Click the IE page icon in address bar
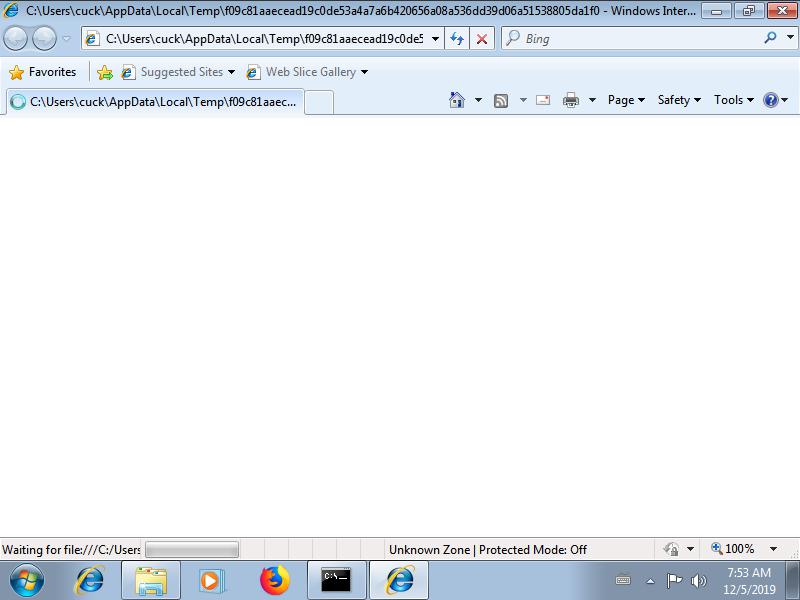This screenshot has height=600, width=800. (92, 39)
